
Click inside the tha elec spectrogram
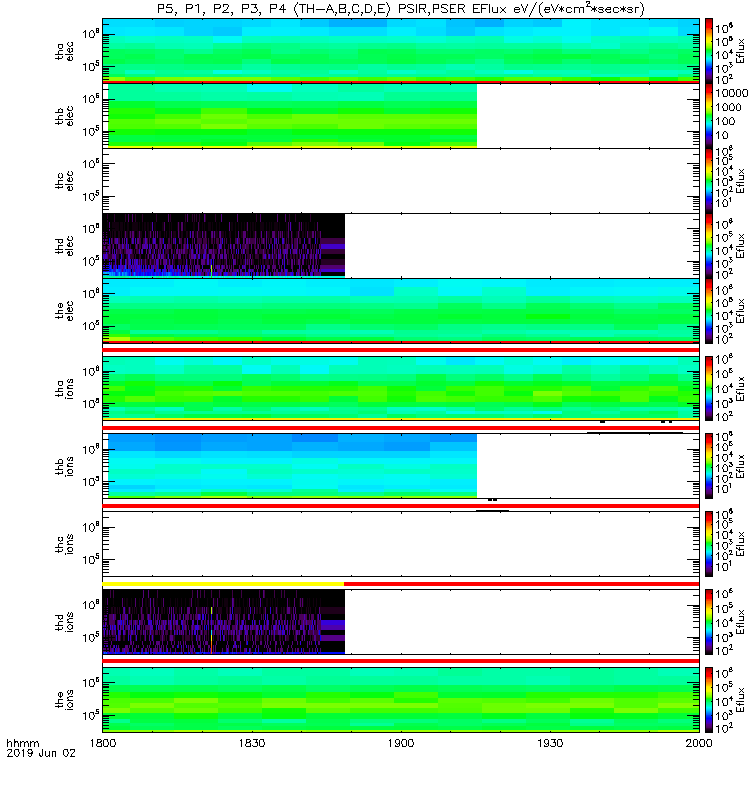click(401, 49)
